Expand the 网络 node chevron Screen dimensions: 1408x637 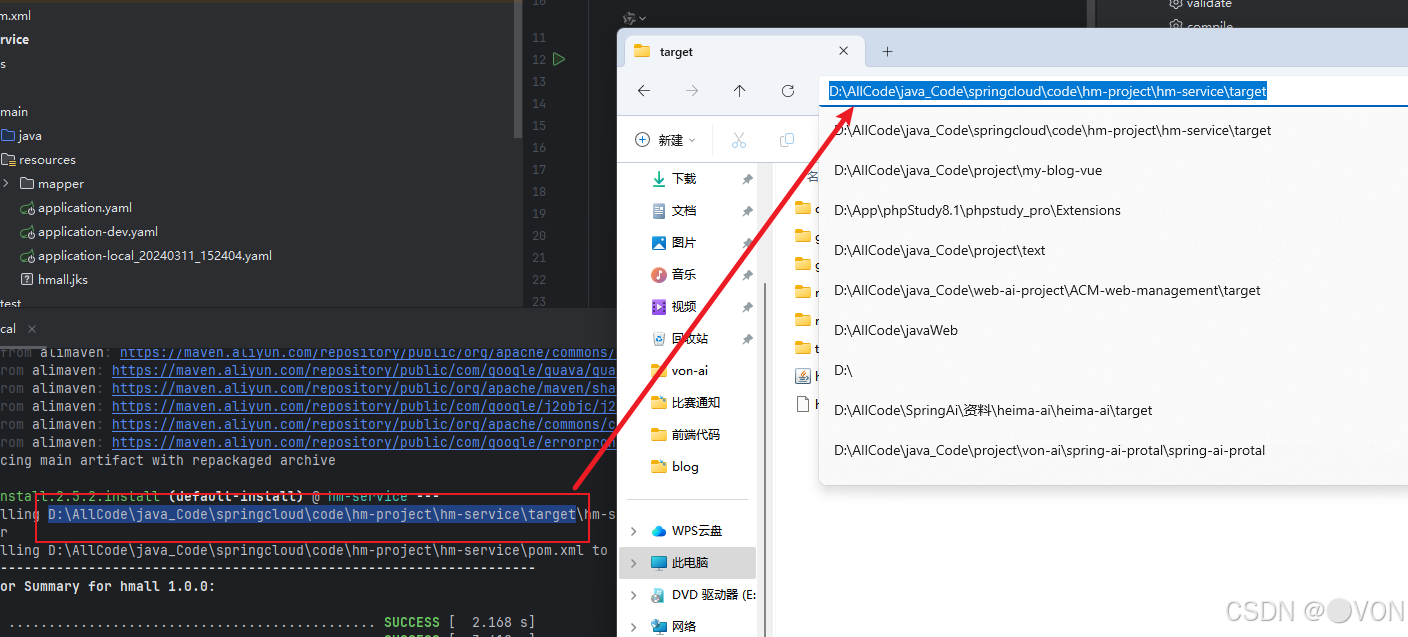(633, 627)
